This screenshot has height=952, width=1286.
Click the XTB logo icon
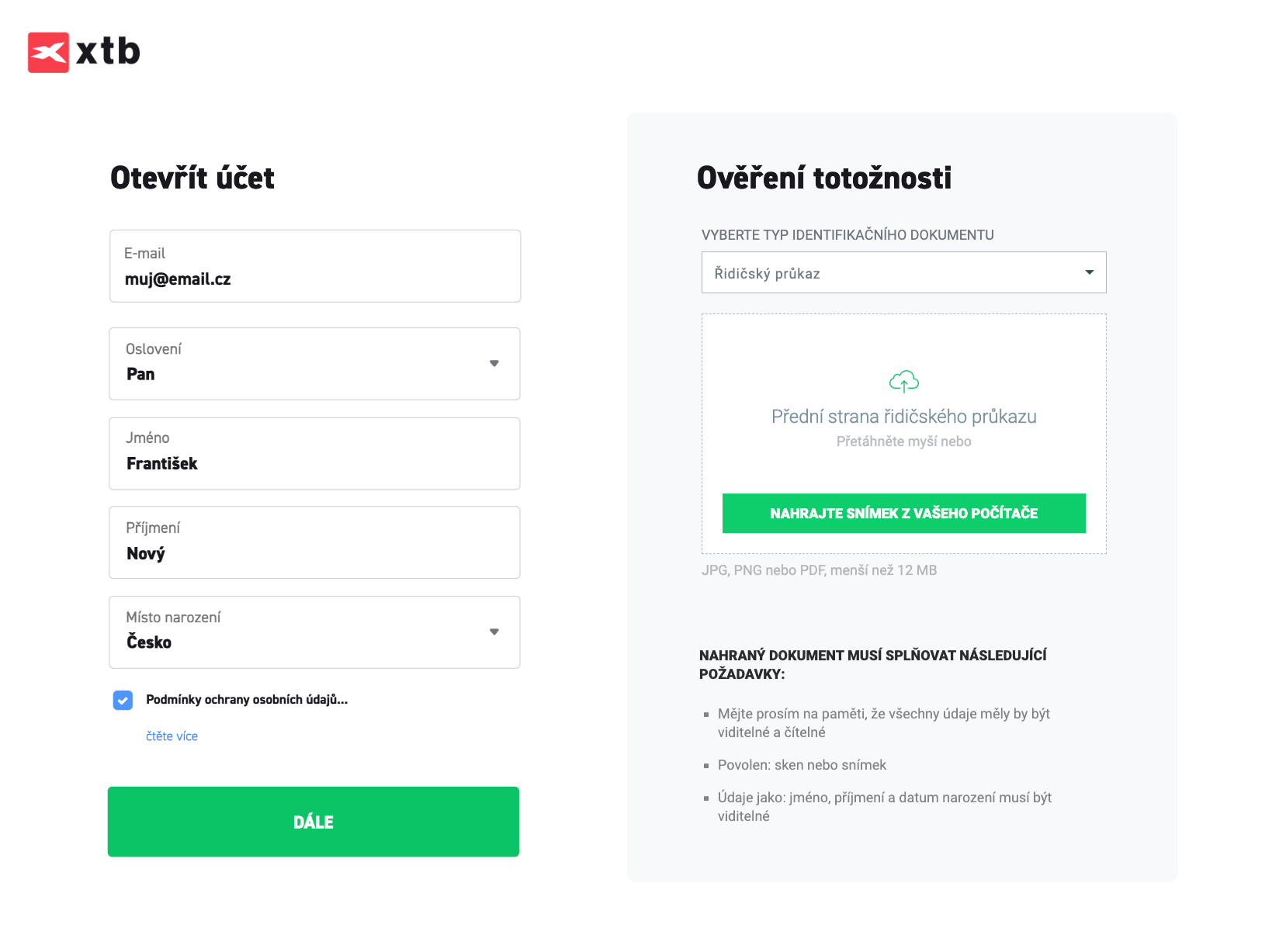tap(48, 52)
